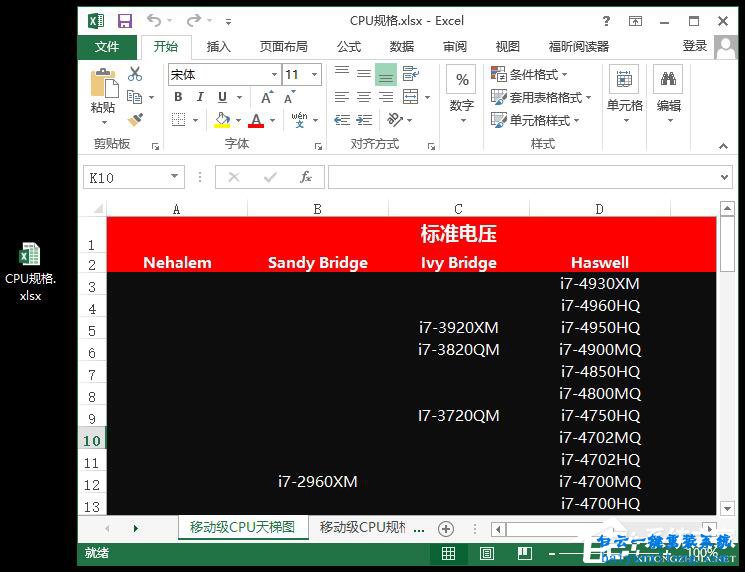Screen dimensions: 745x572
Task: Apply cell borders icon
Action: (x=179, y=119)
